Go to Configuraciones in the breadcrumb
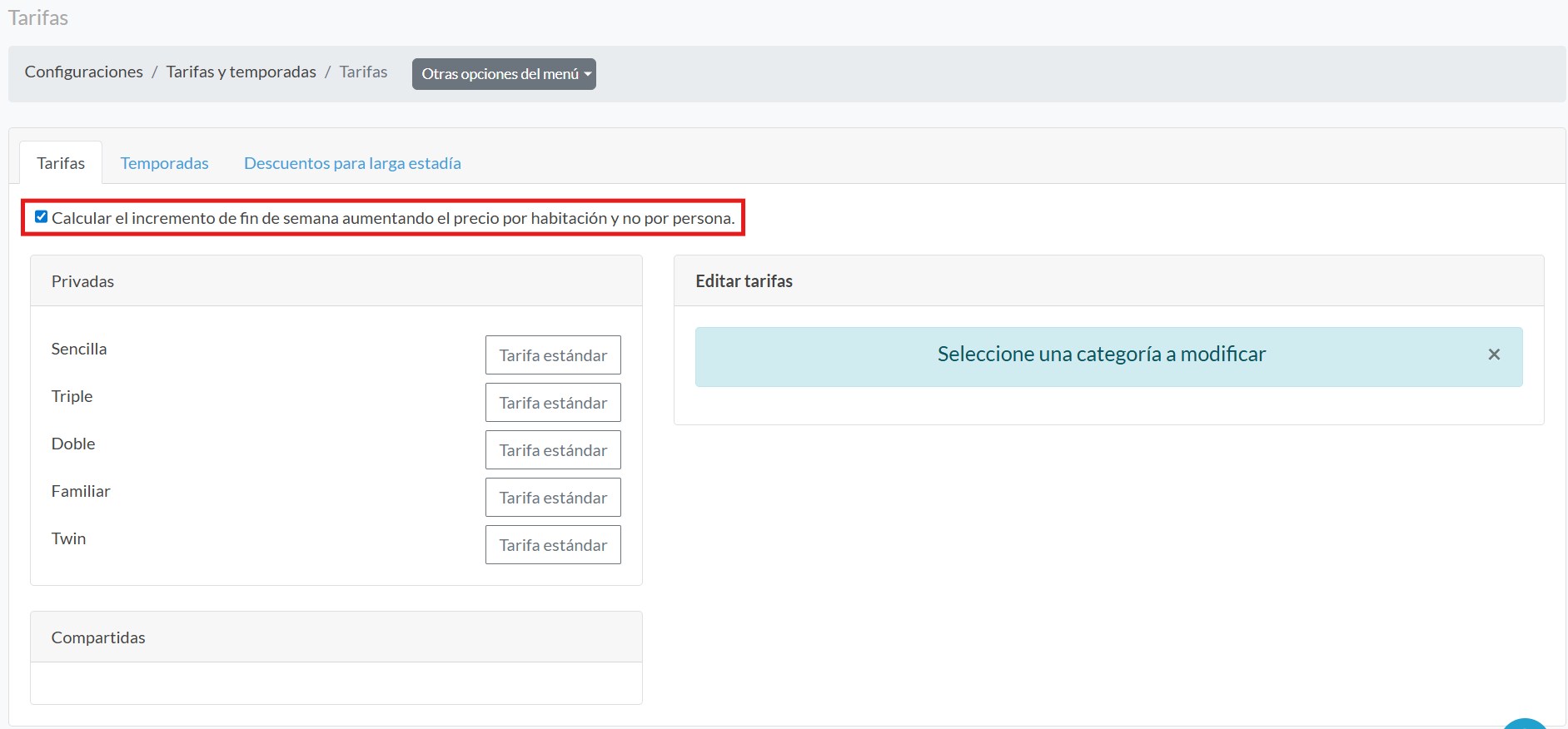This screenshot has height=729, width=1568. 84,72
